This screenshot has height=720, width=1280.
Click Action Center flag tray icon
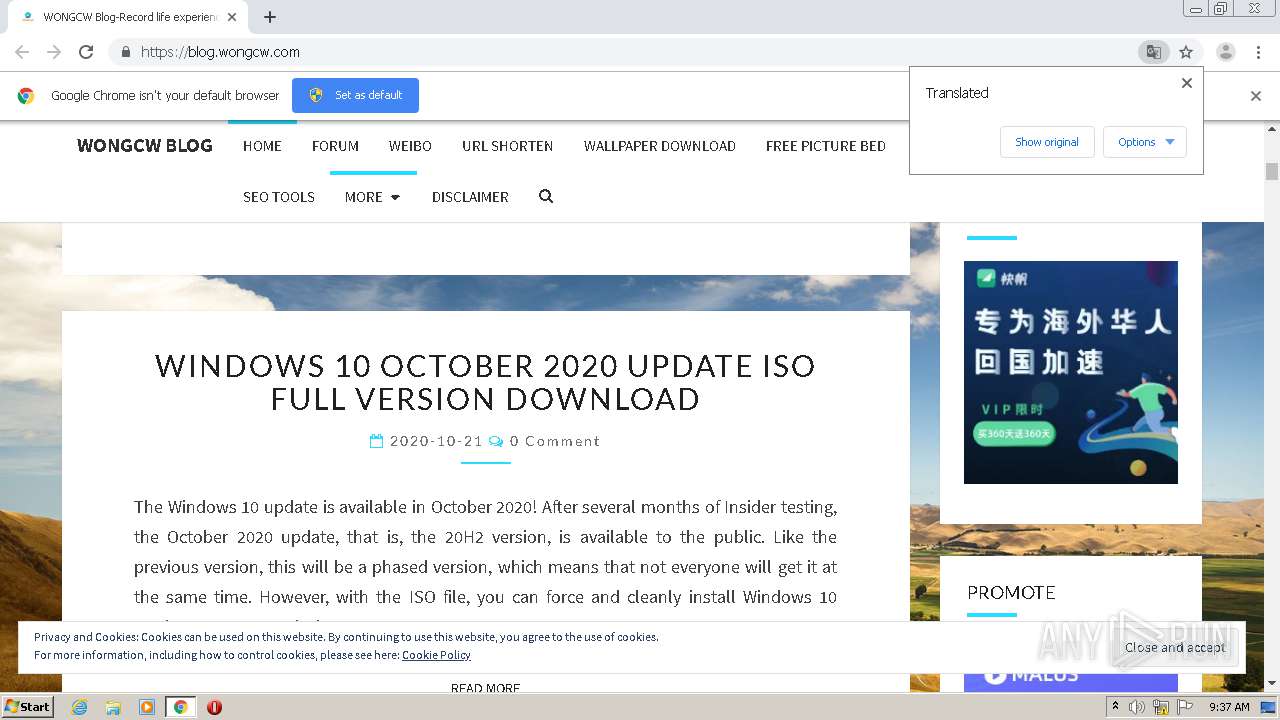tap(1185, 707)
